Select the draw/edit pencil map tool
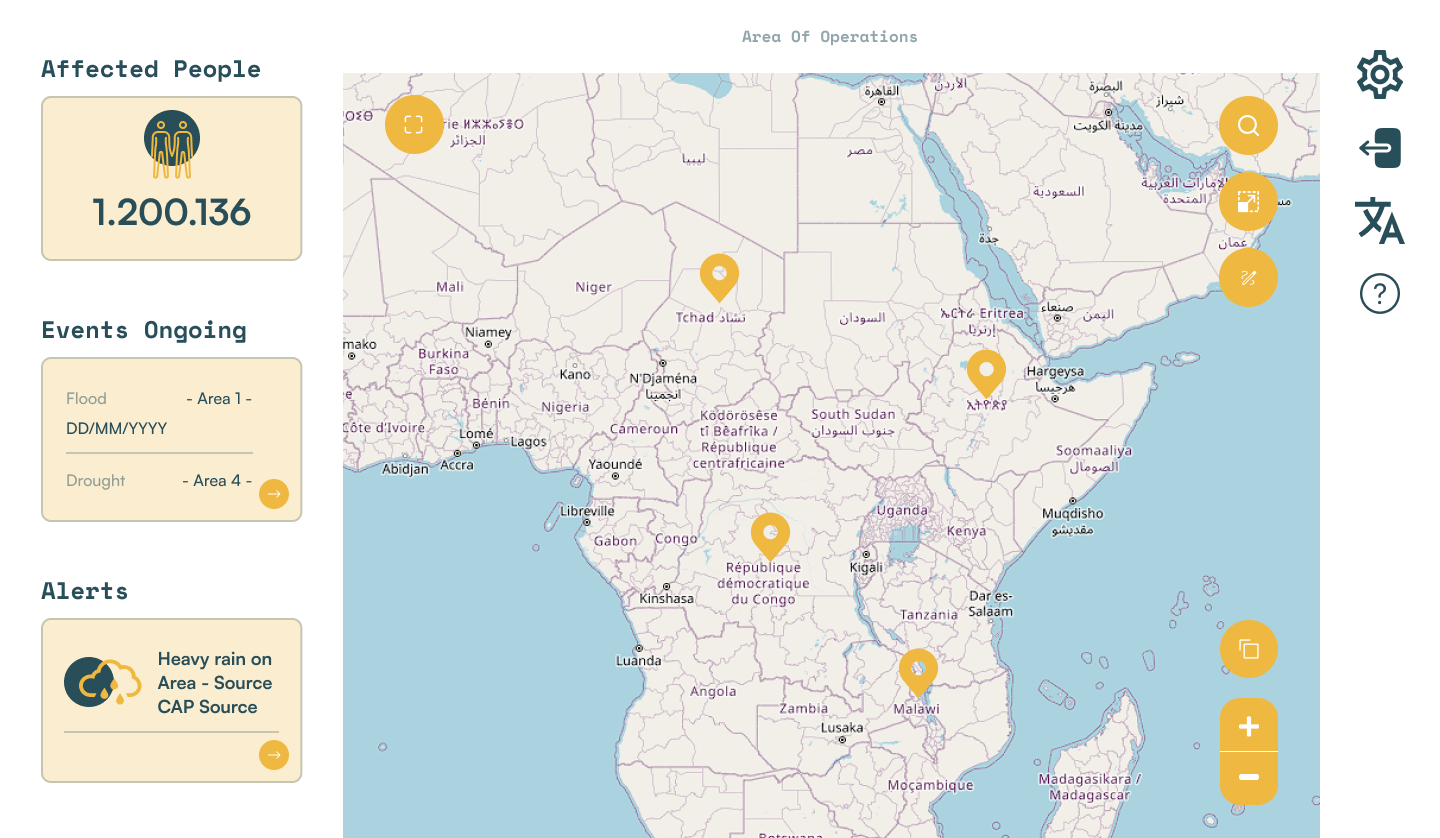The image size is (1440, 838). click(1248, 277)
